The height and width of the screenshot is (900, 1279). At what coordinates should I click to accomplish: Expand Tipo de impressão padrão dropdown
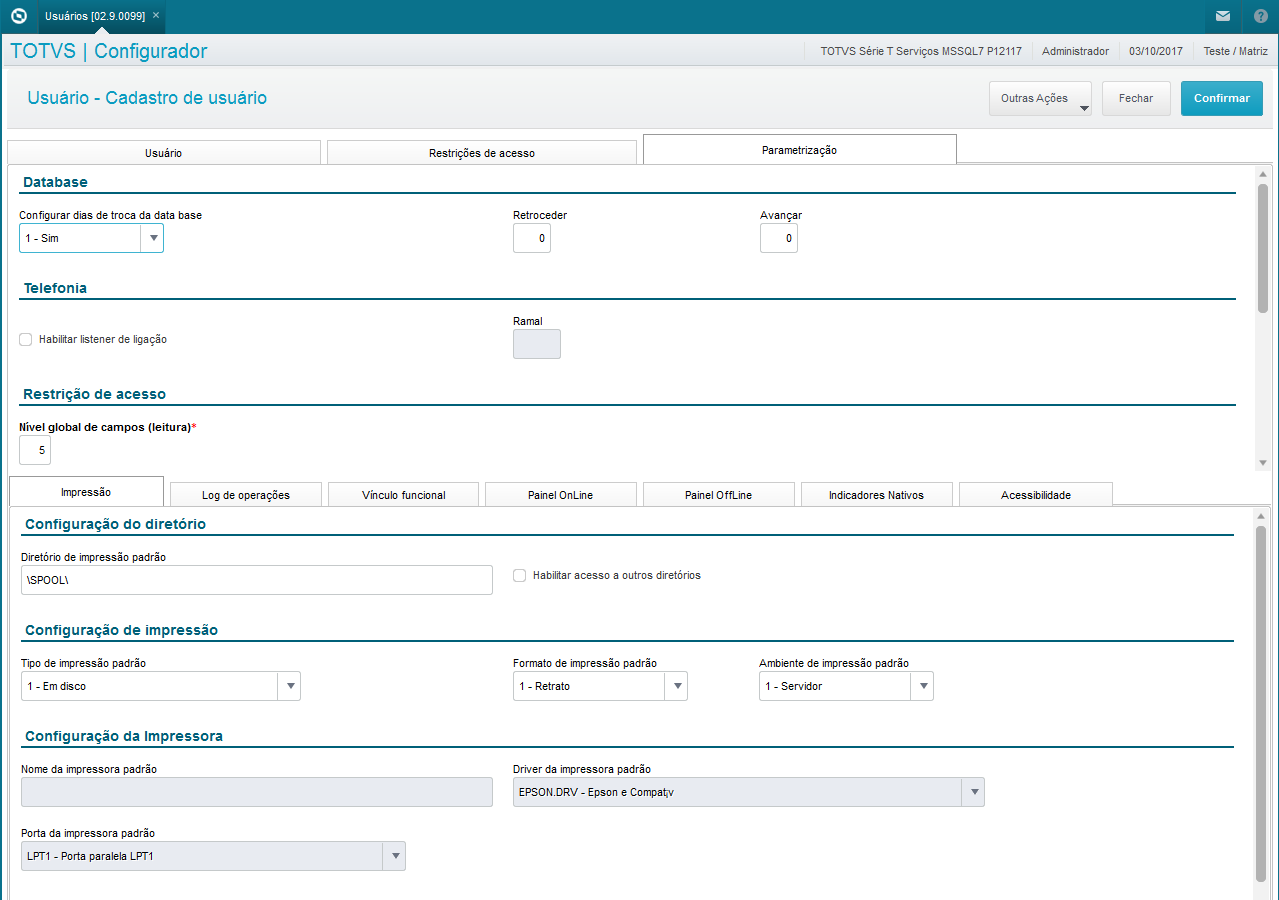(x=289, y=686)
